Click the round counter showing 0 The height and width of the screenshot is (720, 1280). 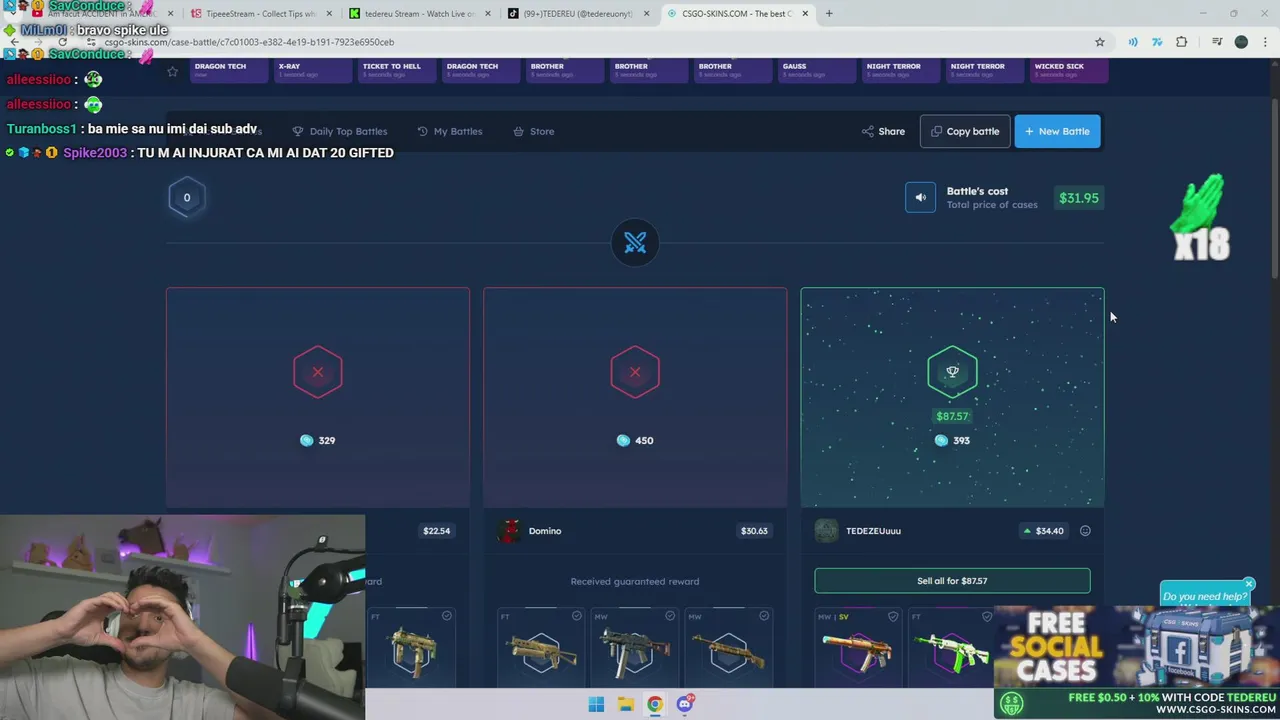[x=187, y=198]
